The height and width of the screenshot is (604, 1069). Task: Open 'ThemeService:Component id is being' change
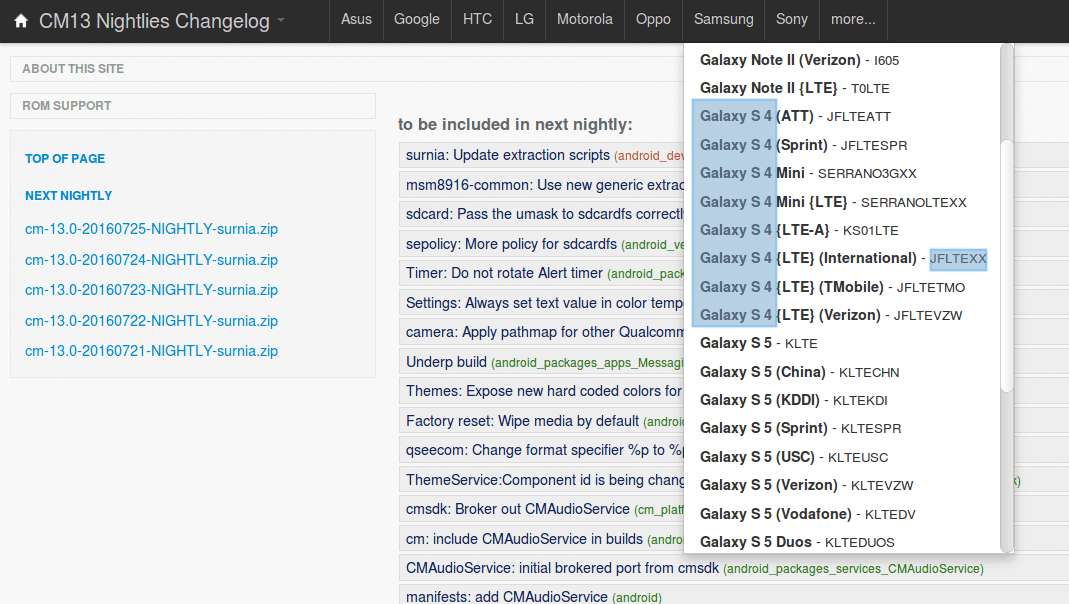point(545,480)
